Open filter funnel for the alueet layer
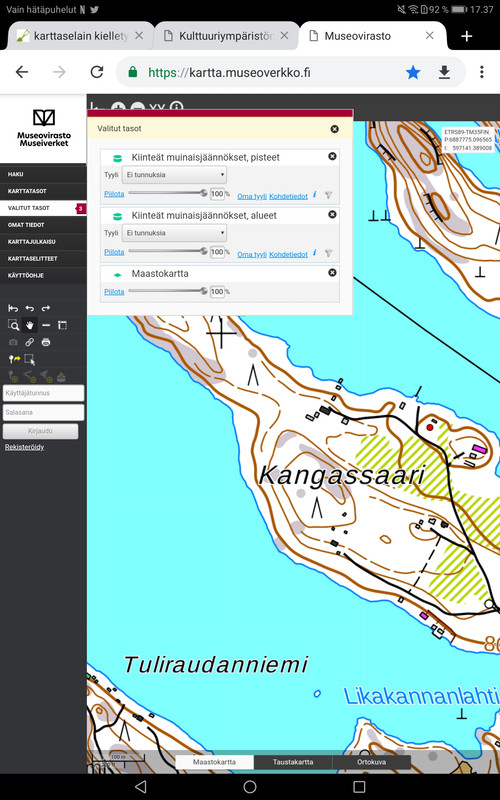 pos(329,253)
